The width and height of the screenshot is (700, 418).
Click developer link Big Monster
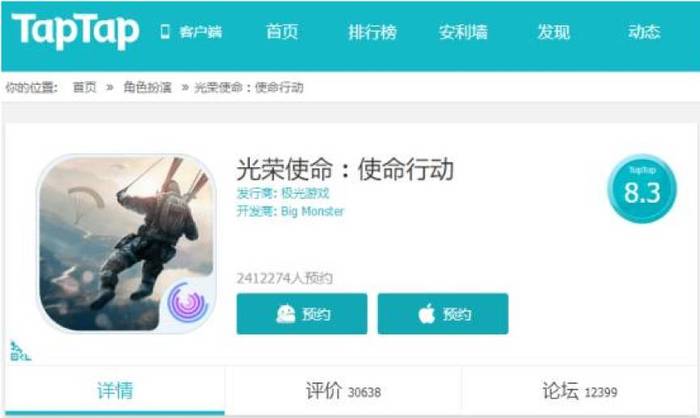pyautogui.click(x=312, y=211)
